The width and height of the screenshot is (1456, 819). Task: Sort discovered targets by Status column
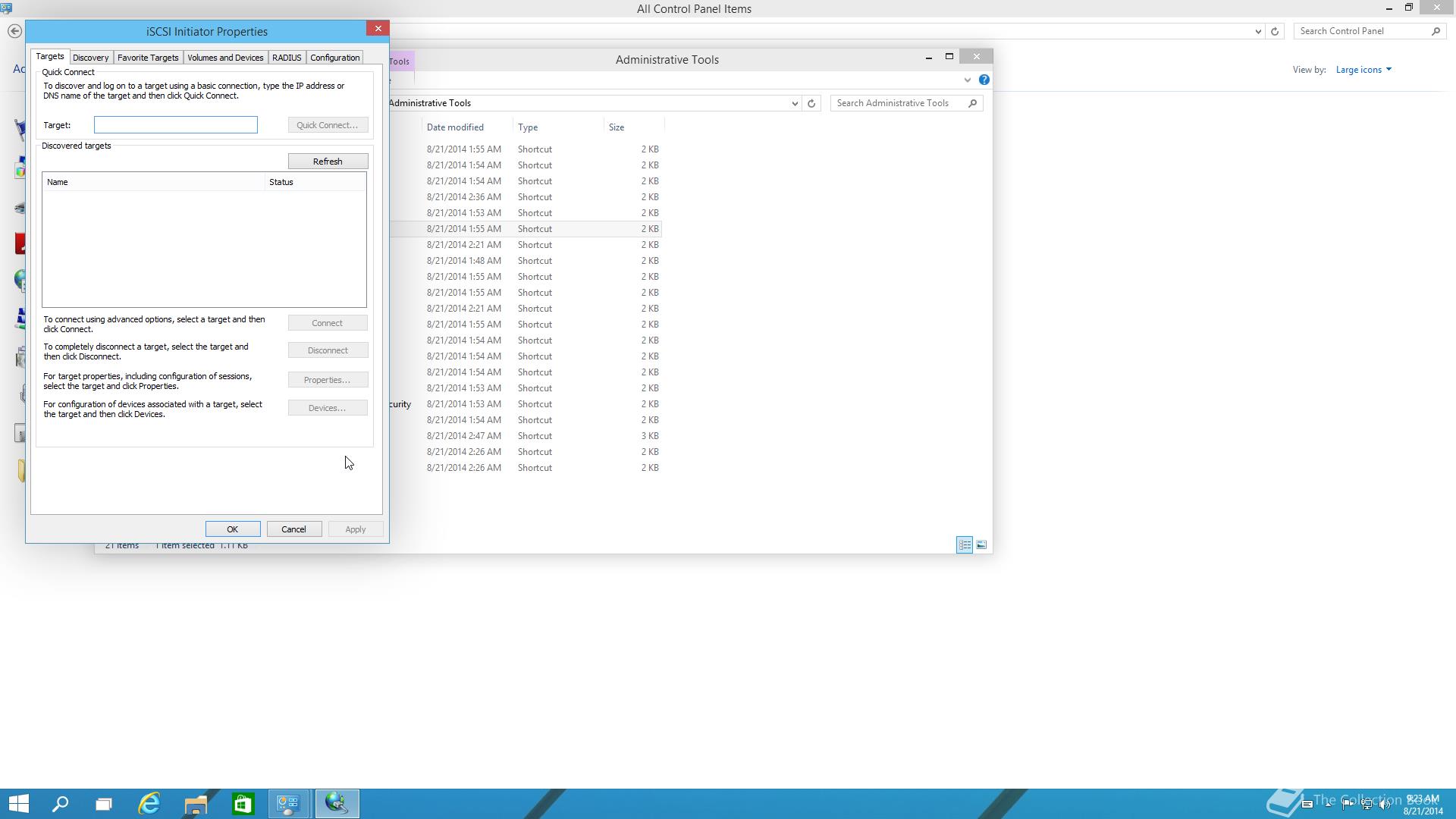tap(315, 182)
